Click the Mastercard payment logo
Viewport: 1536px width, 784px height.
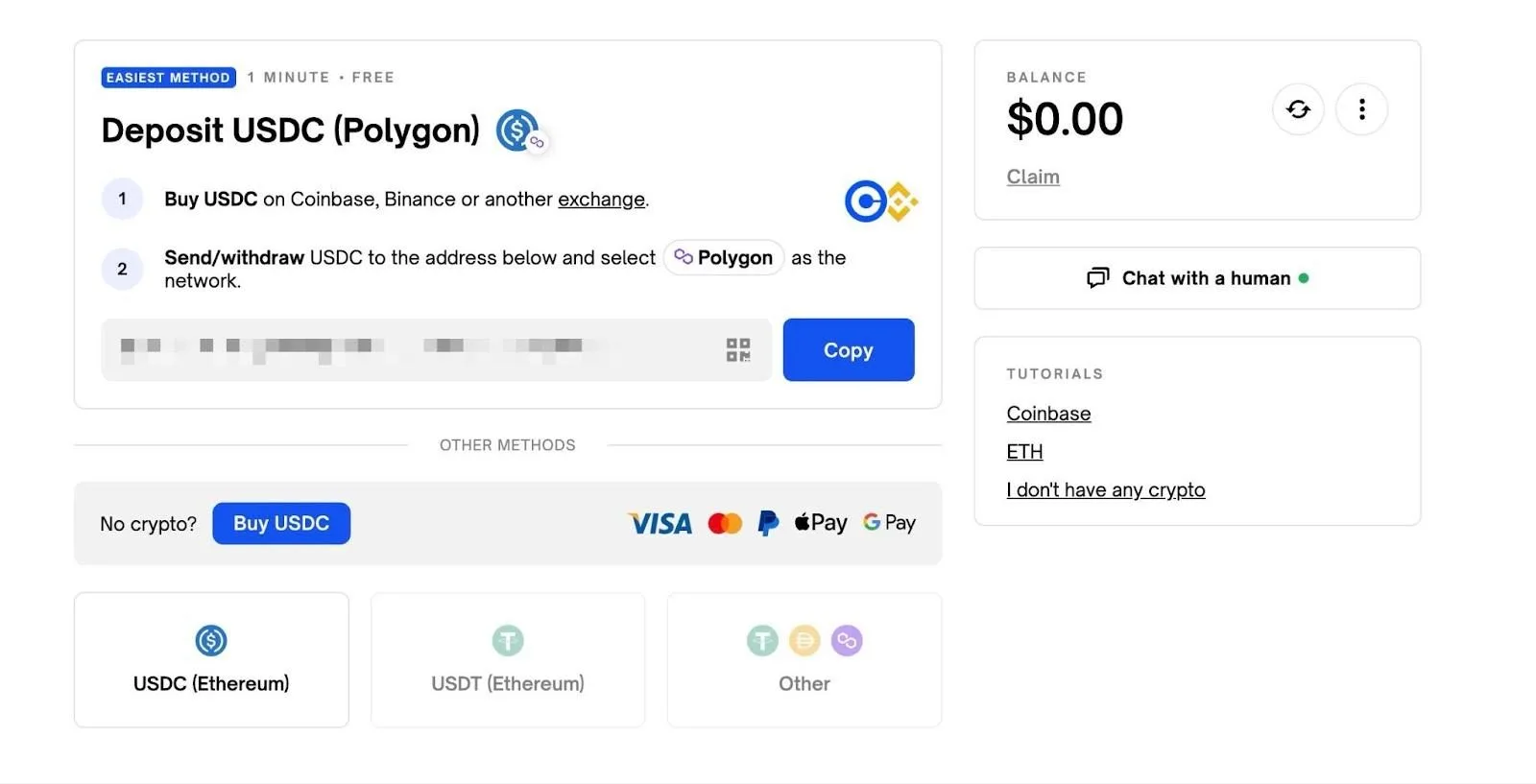(x=725, y=523)
